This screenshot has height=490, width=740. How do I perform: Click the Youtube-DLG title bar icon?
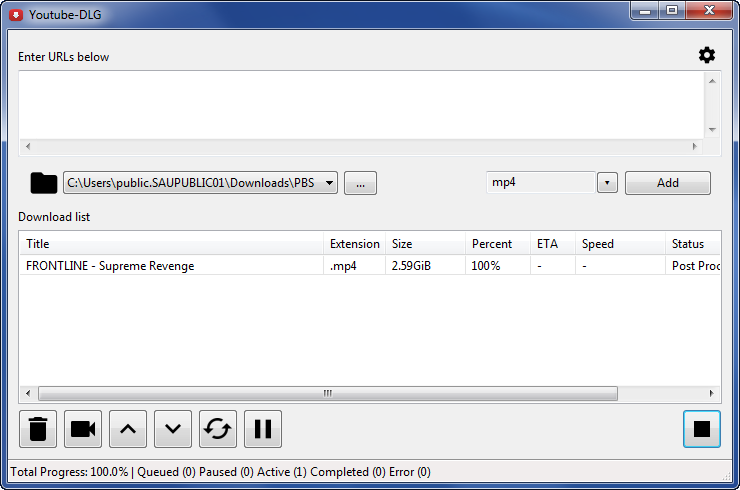[x=16, y=15]
